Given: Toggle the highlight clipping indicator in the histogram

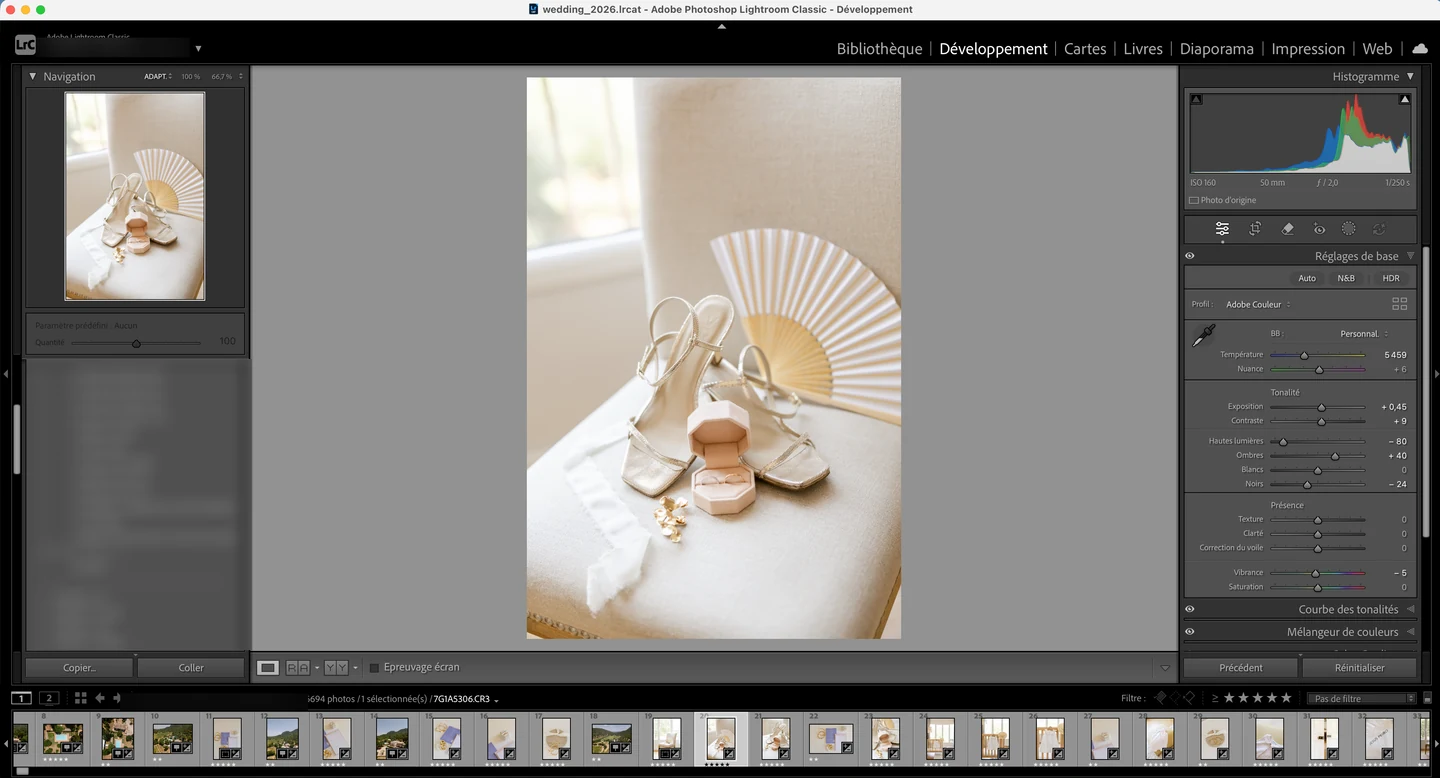Looking at the screenshot, I should (x=1404, y=99).
